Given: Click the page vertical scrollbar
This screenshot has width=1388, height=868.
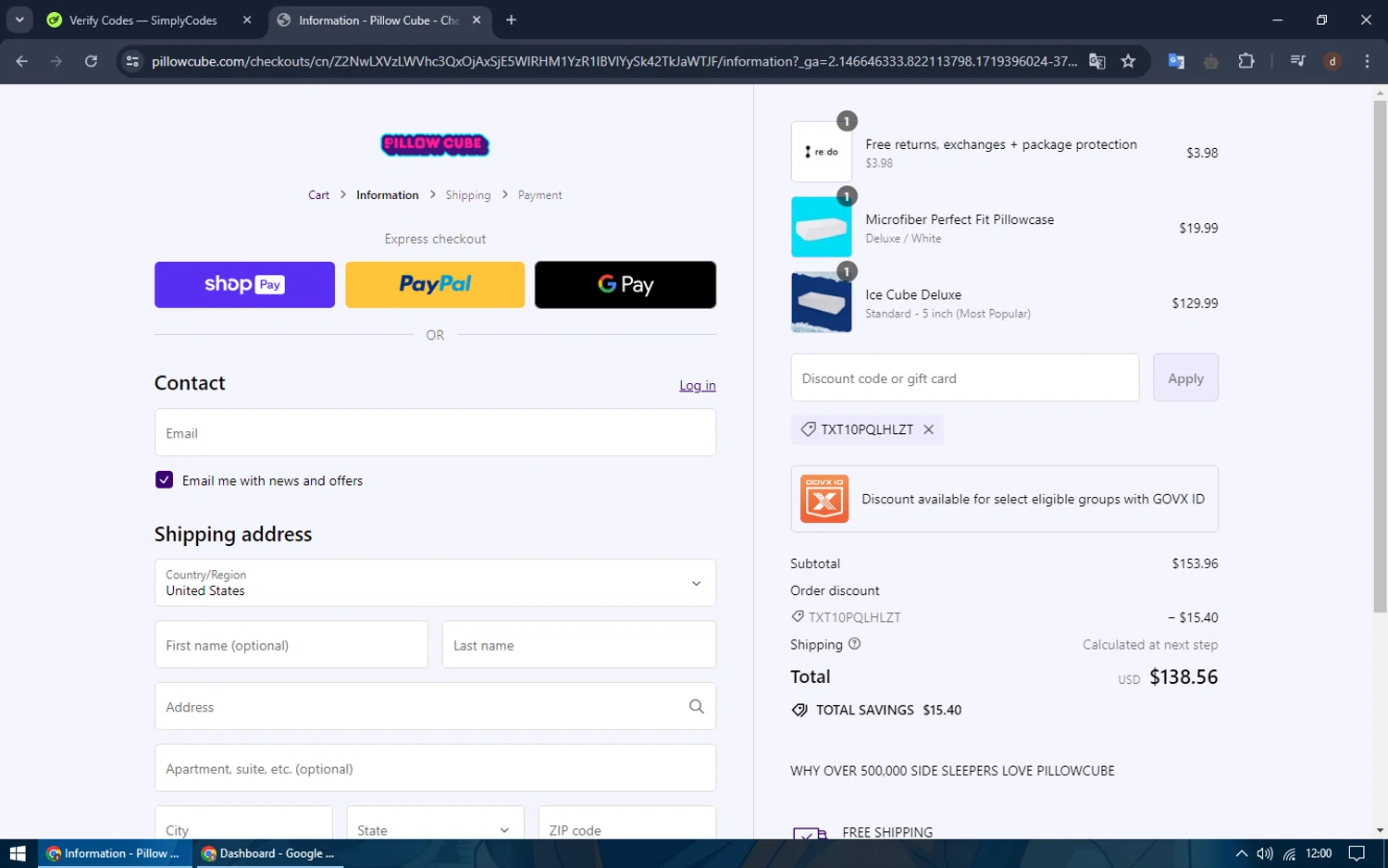Looking at the screenshot, I should 1381,356.
